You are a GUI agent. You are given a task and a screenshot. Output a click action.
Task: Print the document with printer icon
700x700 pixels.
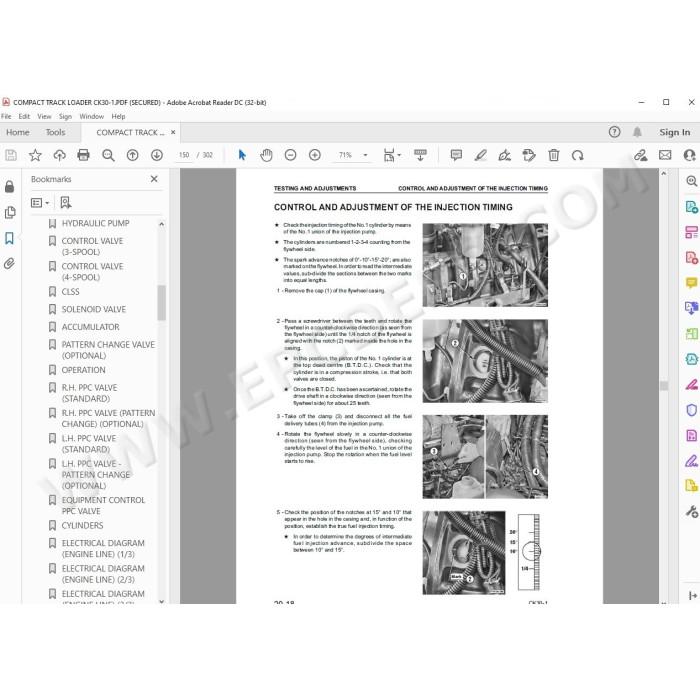coord(83,155)
